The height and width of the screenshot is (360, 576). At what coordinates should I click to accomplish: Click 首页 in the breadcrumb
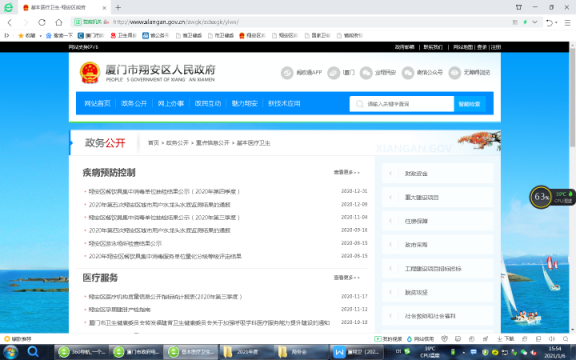[x=154, y=143]
